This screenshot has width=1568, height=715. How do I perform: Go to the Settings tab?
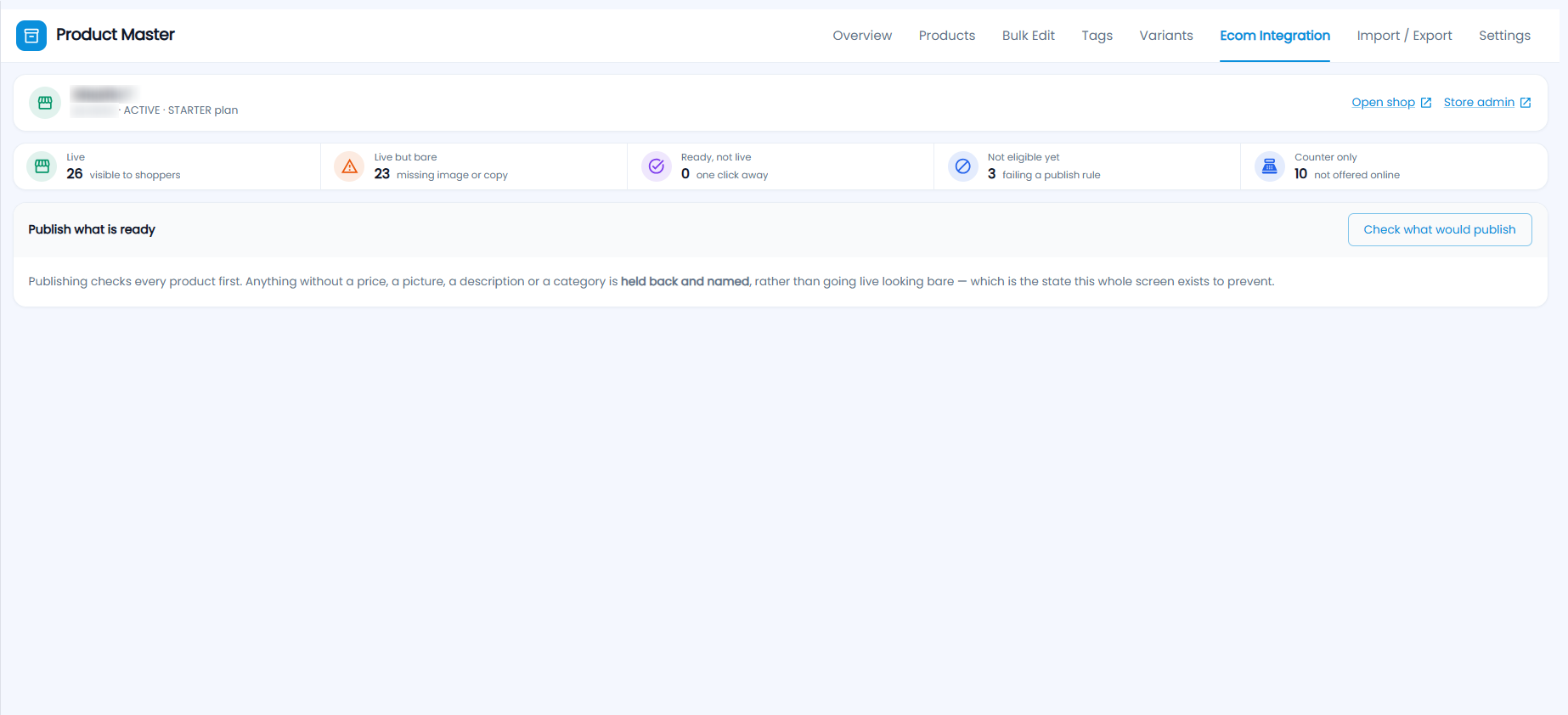coord(1504,36)
